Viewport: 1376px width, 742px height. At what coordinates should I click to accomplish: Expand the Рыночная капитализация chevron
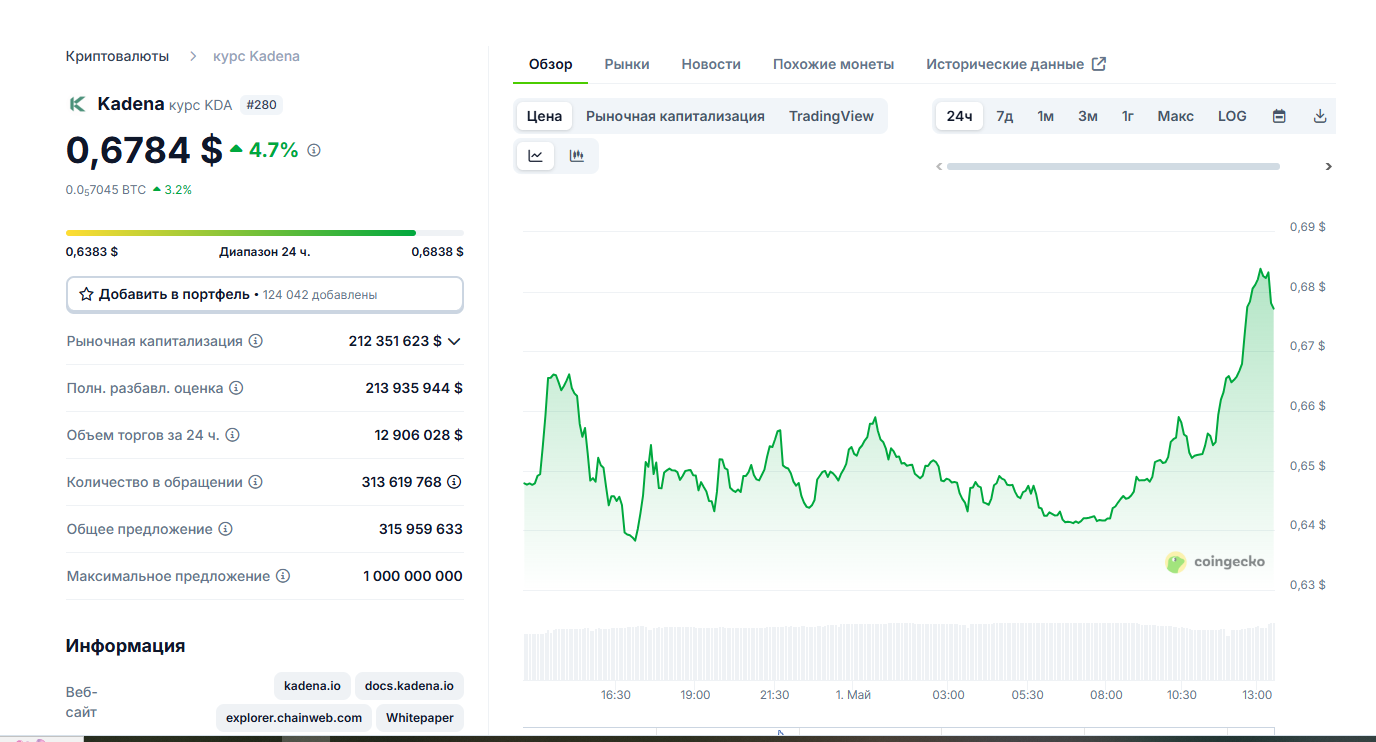(454, 341)
